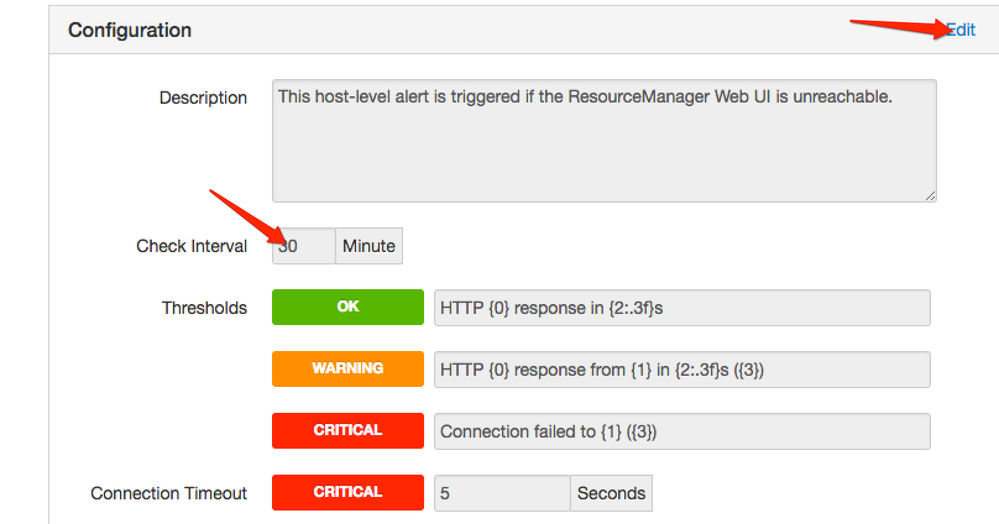This screenshot has width=999, height=524.
Task: Click the Check Interval label
Action: coord(192,246)
